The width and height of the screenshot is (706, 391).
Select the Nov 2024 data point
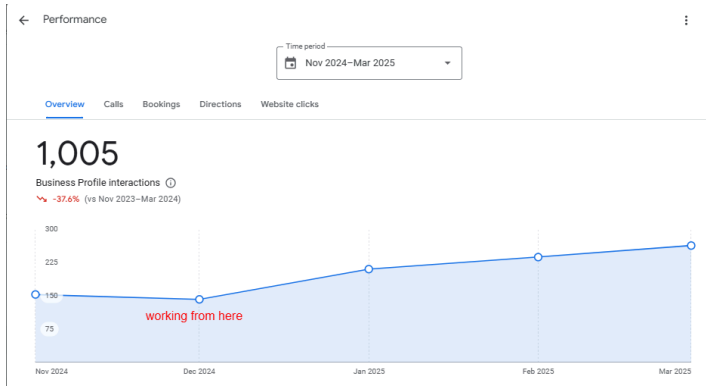pyautogui.click(x=36, y=295)
